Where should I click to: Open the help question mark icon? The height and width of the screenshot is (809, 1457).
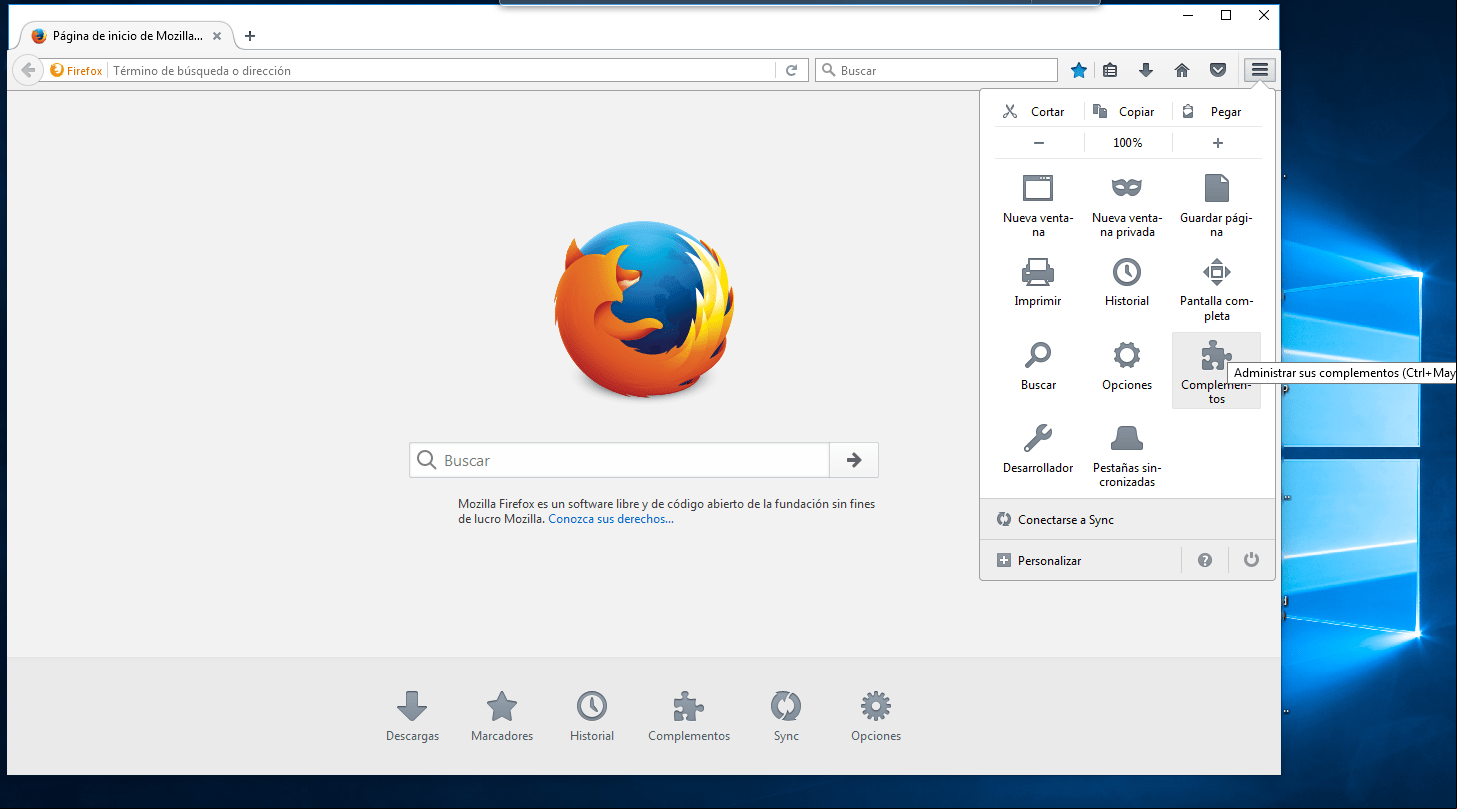click(x=1205, y=560)
